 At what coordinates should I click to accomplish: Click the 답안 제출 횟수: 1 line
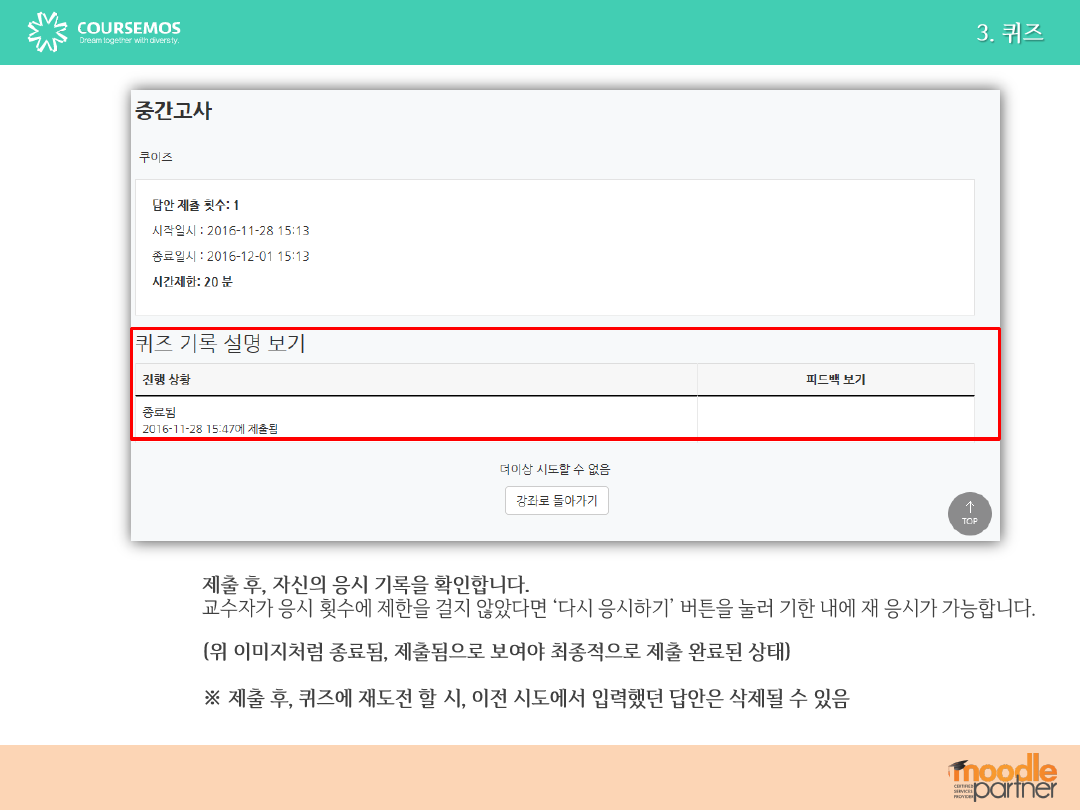point(195,205)
